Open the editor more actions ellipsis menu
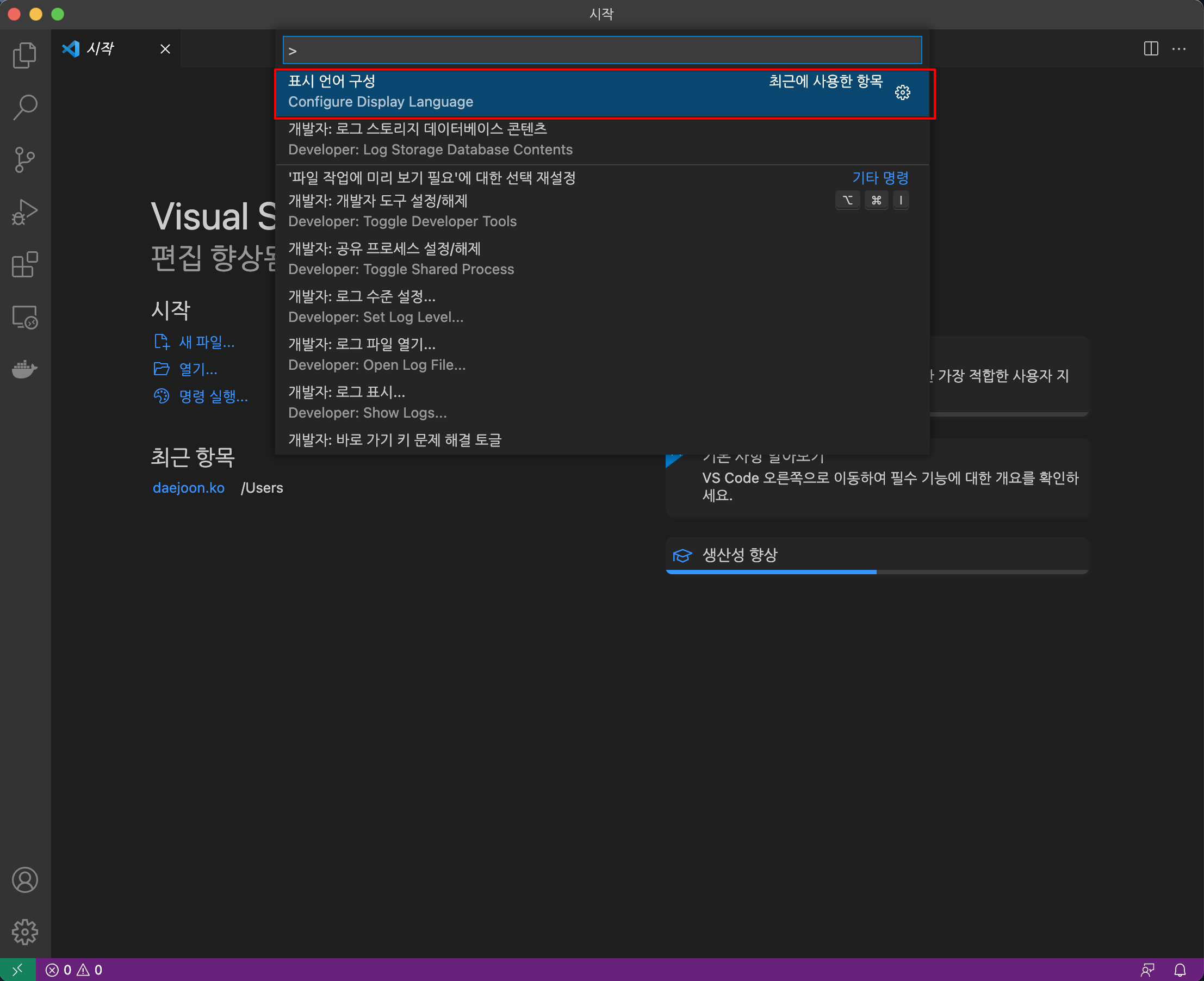Screen dimensions: 1204x981 (x=1180, y=49)
